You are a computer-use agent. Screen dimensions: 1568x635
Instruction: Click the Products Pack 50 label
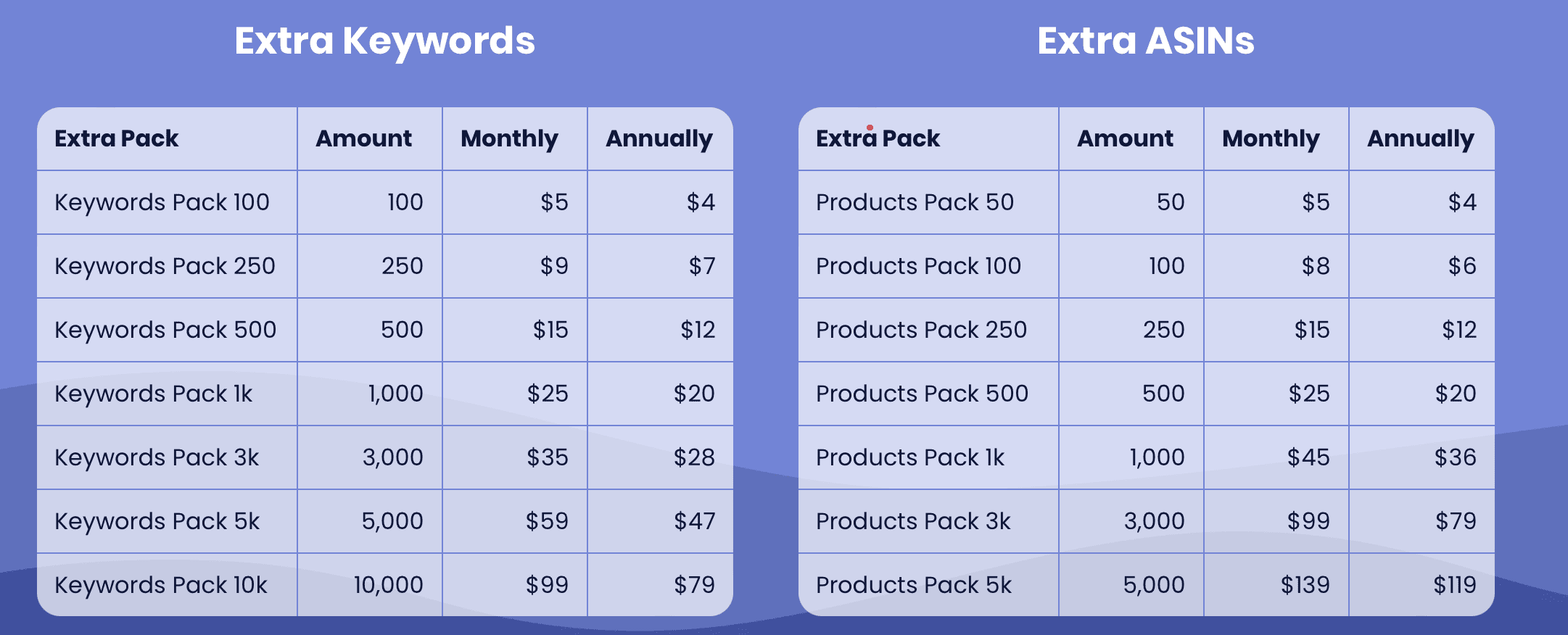915,202
